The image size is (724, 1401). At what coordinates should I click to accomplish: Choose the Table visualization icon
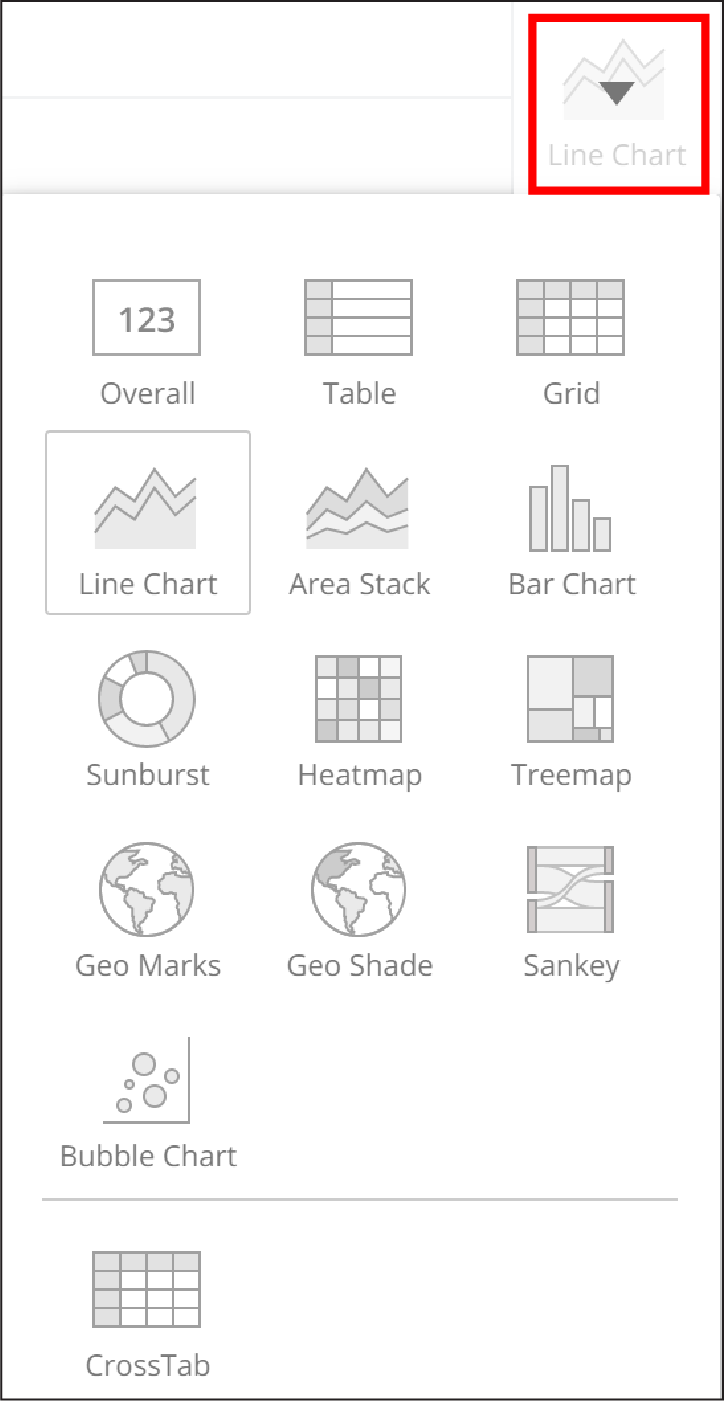tap(358, 317)
